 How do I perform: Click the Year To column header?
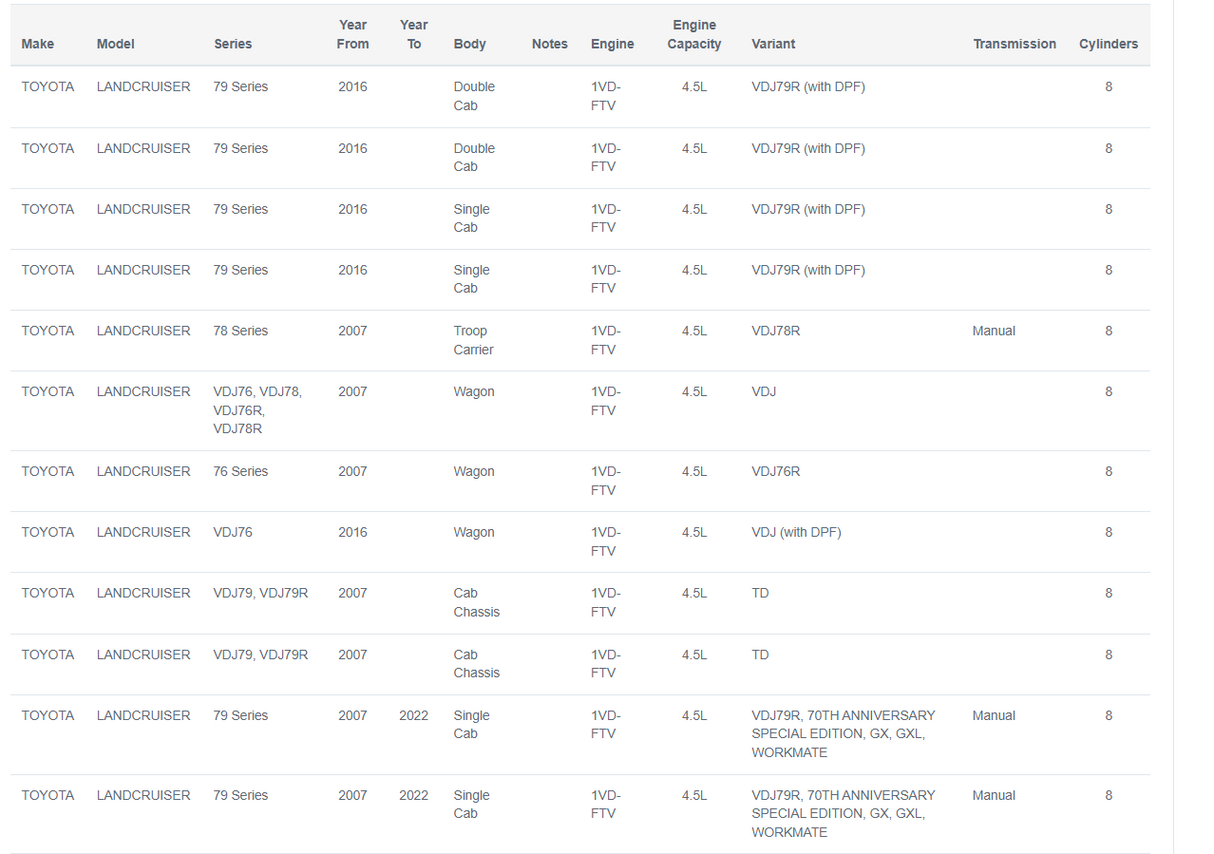[414, 35]
